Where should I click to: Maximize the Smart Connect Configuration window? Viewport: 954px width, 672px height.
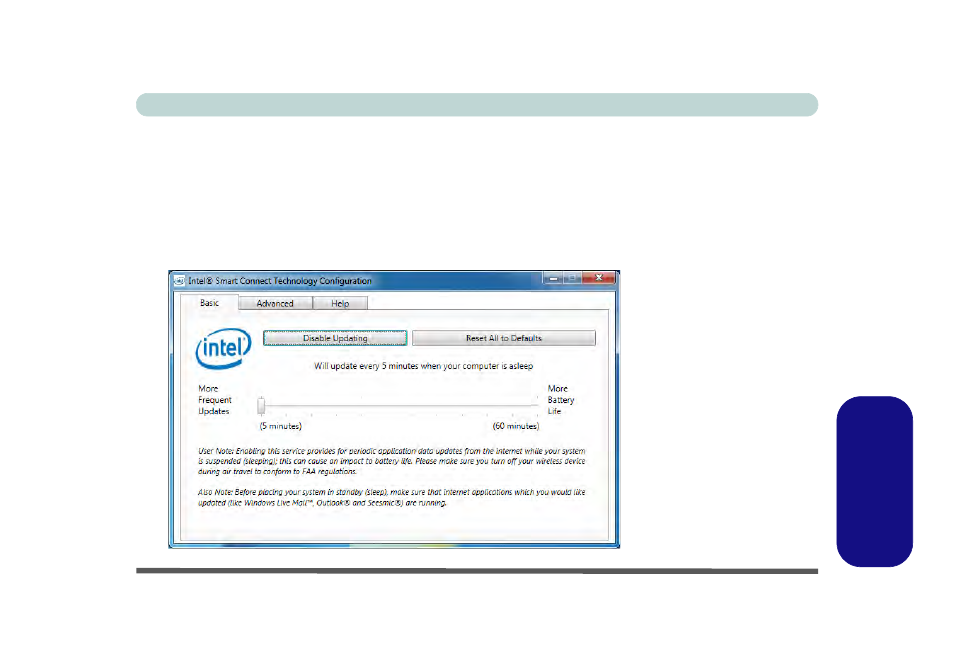point(573,279)
